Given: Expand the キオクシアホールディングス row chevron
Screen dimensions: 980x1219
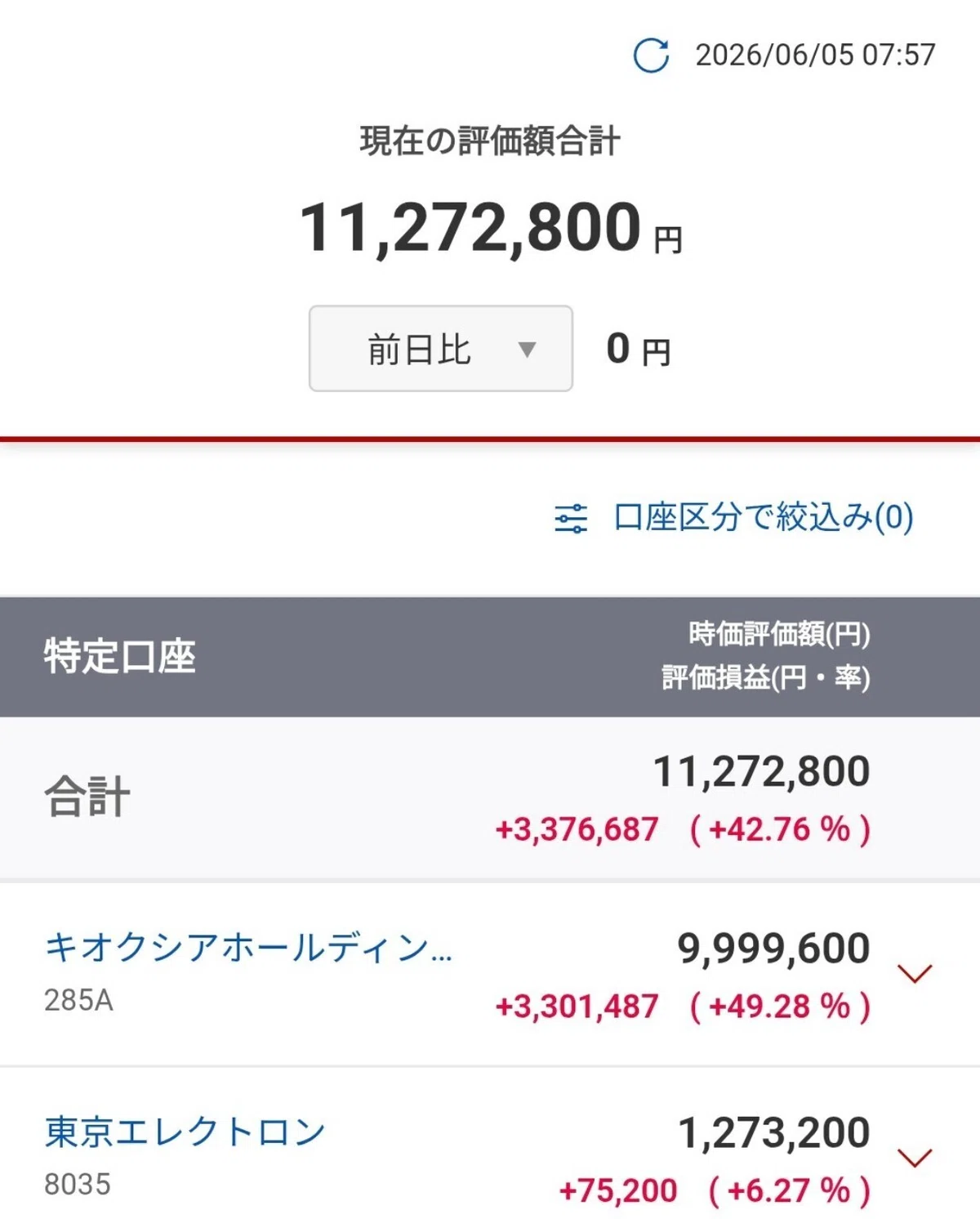Looking at the screenshot, I should click(x=915, y=972).
